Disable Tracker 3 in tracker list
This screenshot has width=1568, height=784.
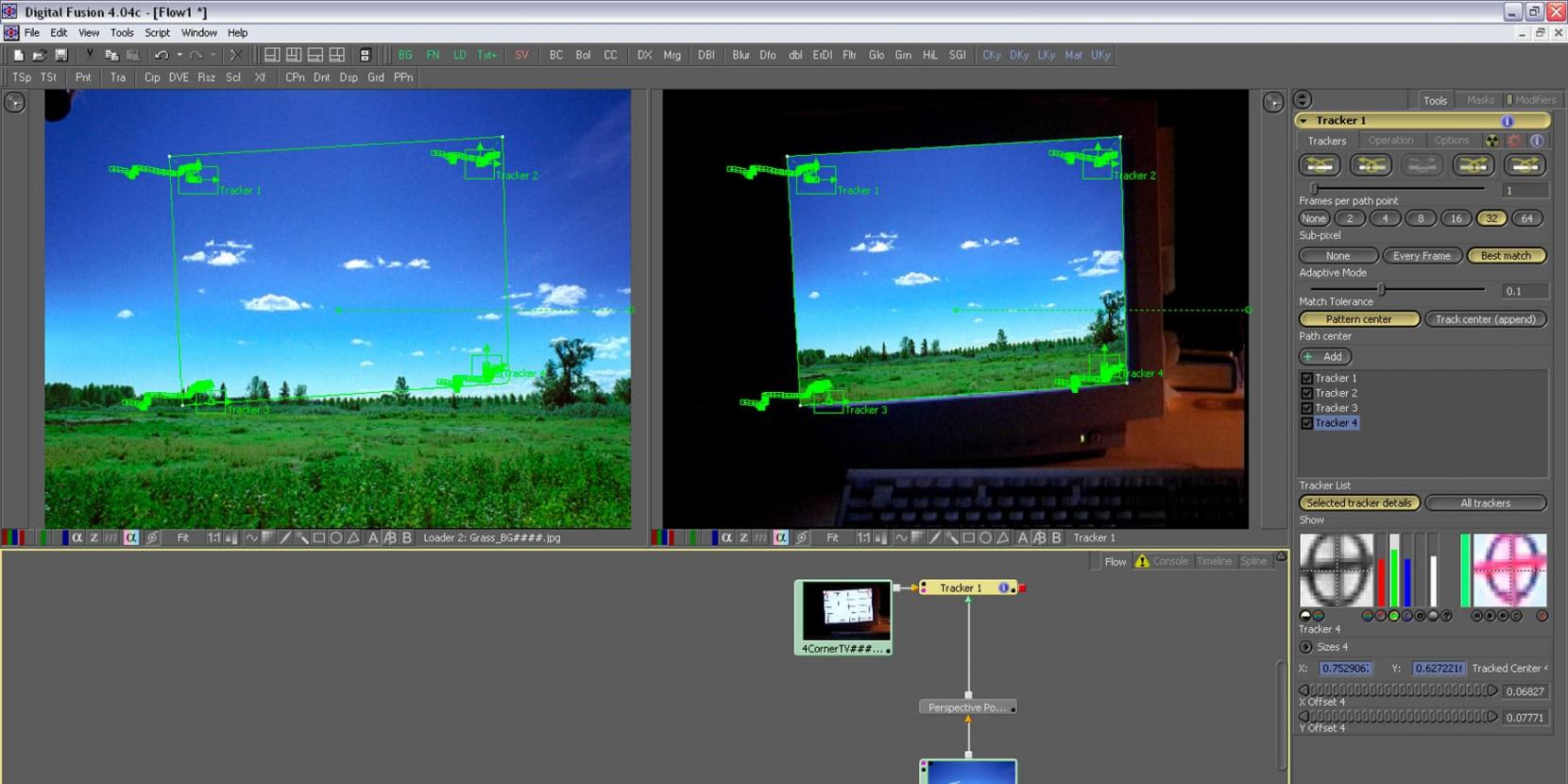pos(1307,408)
